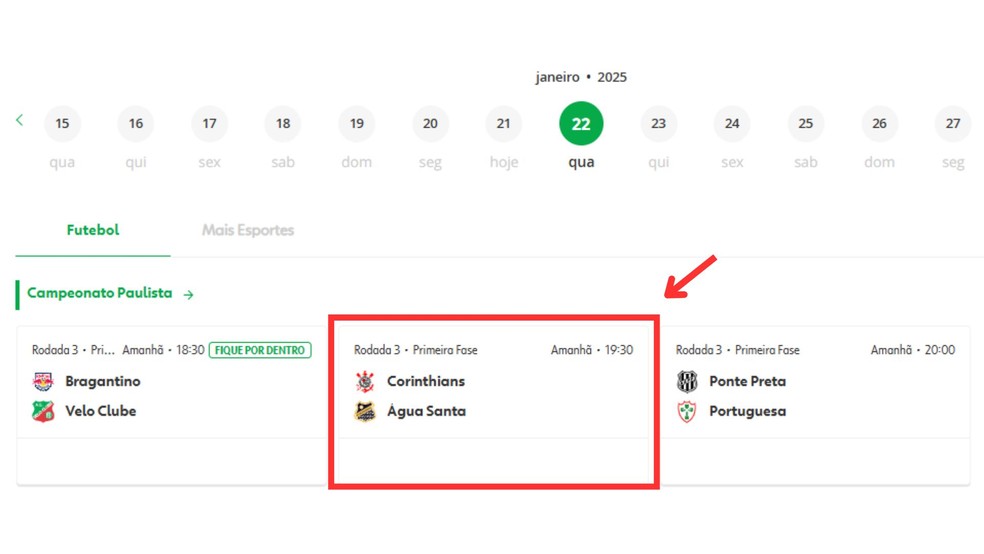
Task: Click the Ponte Preta team crest
Action: 687,381
